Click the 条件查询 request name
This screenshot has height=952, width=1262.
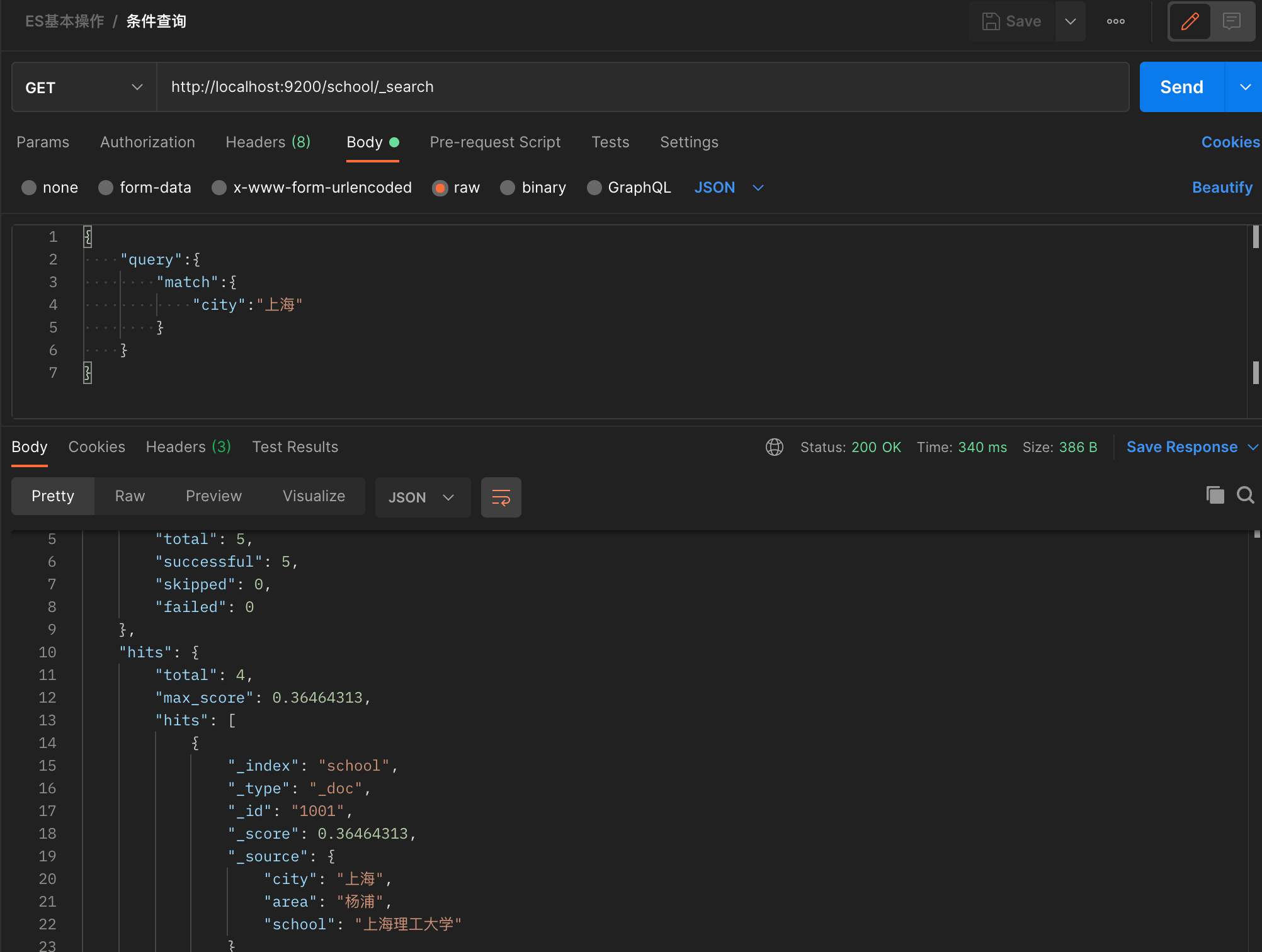pyautogui.click(x=156, y=21)
